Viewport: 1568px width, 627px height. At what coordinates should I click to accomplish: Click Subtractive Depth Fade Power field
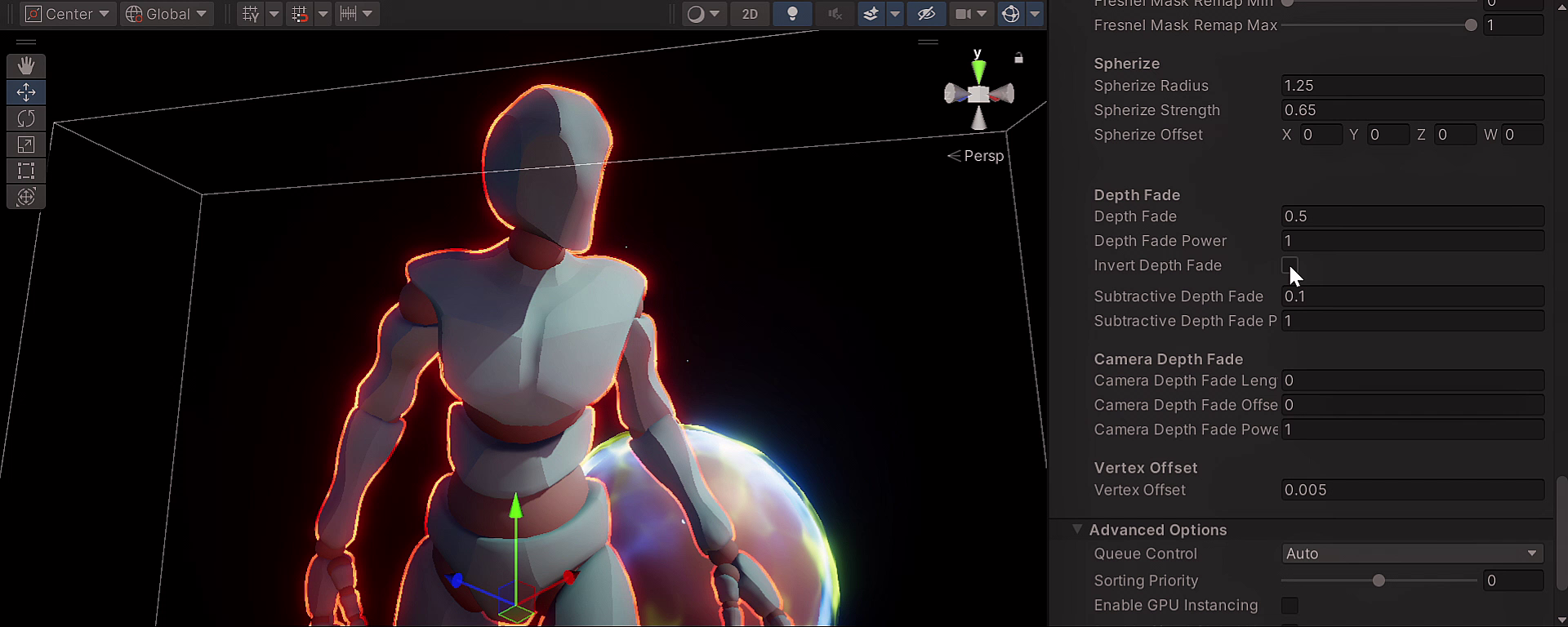coord(1412,321)
